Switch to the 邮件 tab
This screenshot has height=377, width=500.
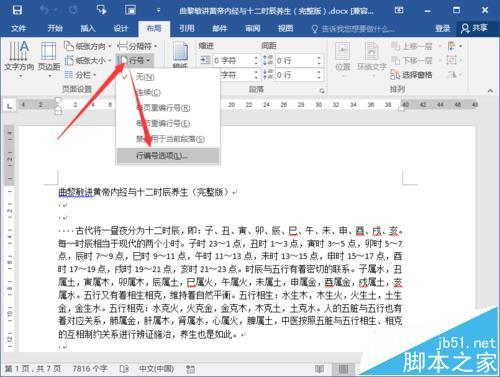220,29
